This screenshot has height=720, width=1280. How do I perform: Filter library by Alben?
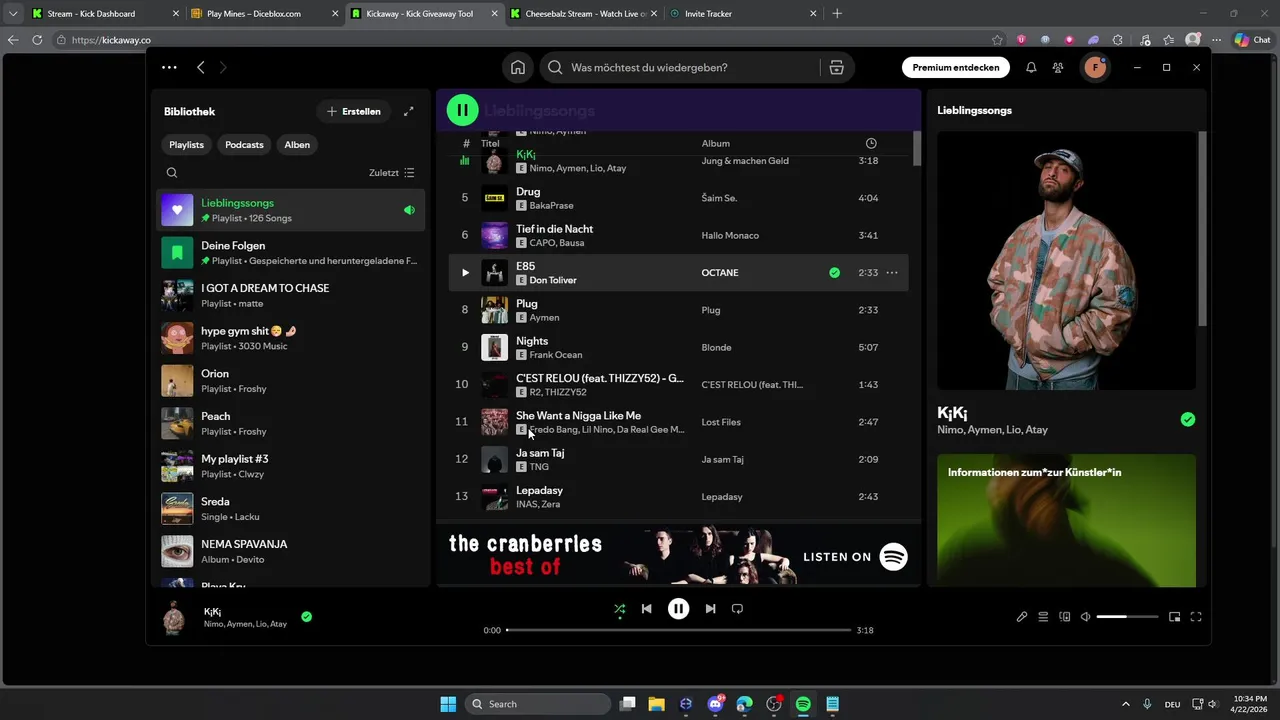(x=297, y=144)
